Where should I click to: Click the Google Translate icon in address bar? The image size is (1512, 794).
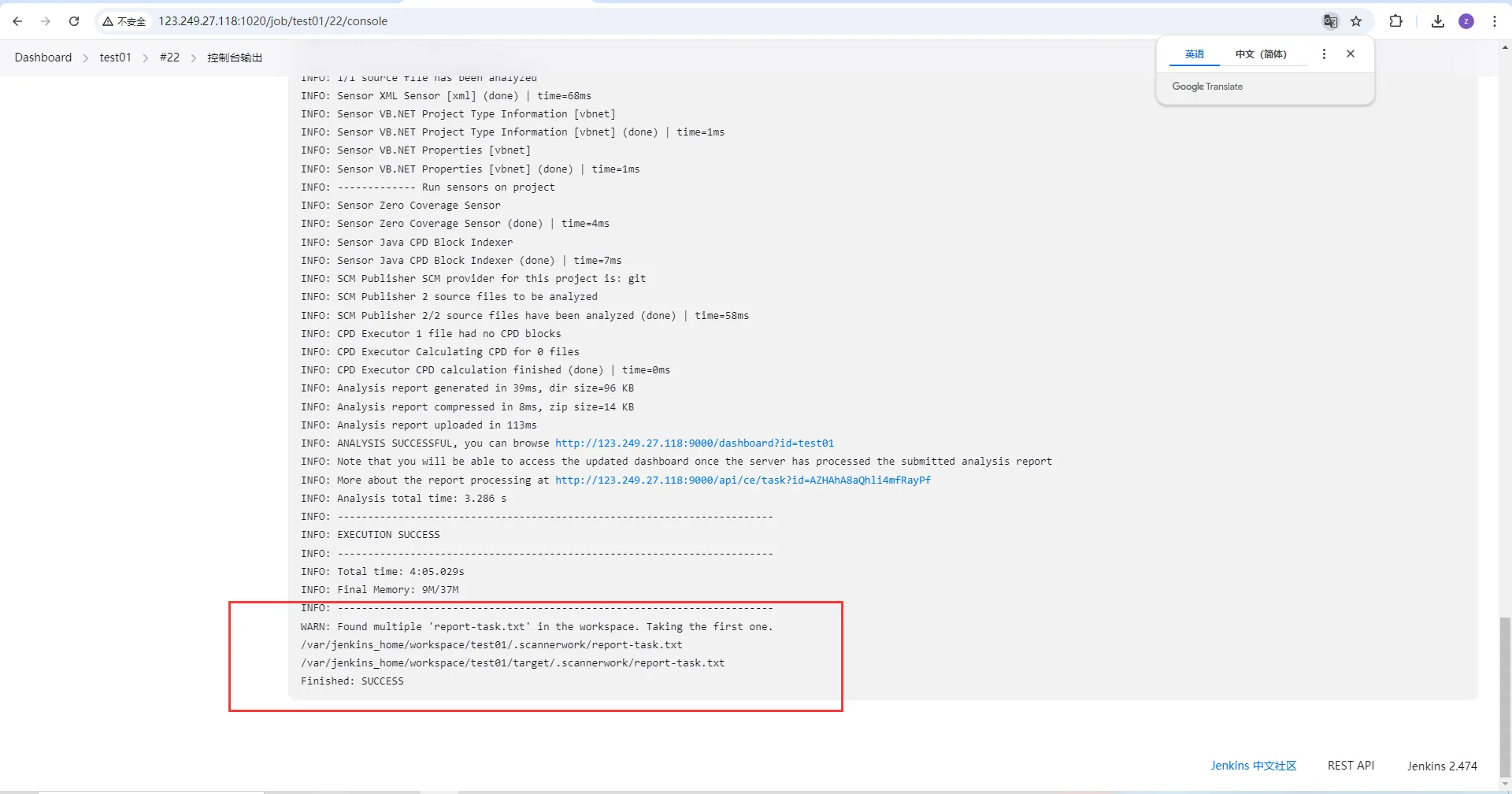[1330, 21]
